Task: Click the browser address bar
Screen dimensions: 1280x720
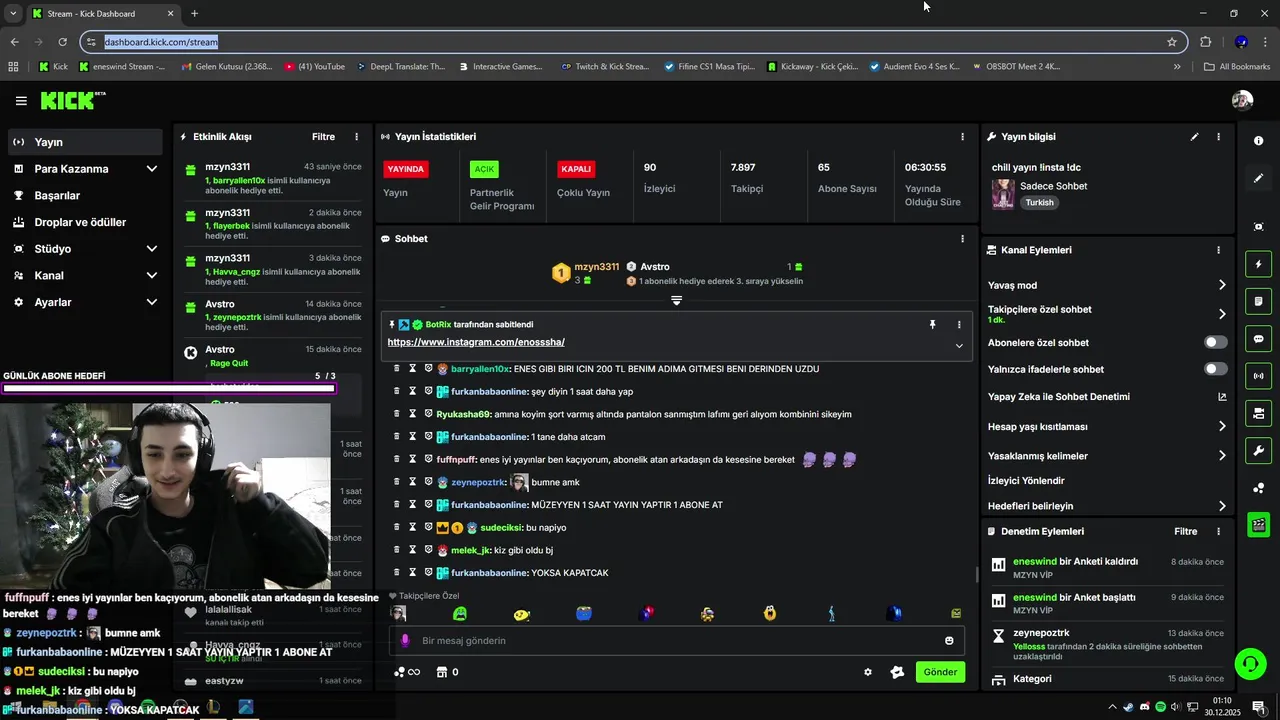Action: click(634, 42)
